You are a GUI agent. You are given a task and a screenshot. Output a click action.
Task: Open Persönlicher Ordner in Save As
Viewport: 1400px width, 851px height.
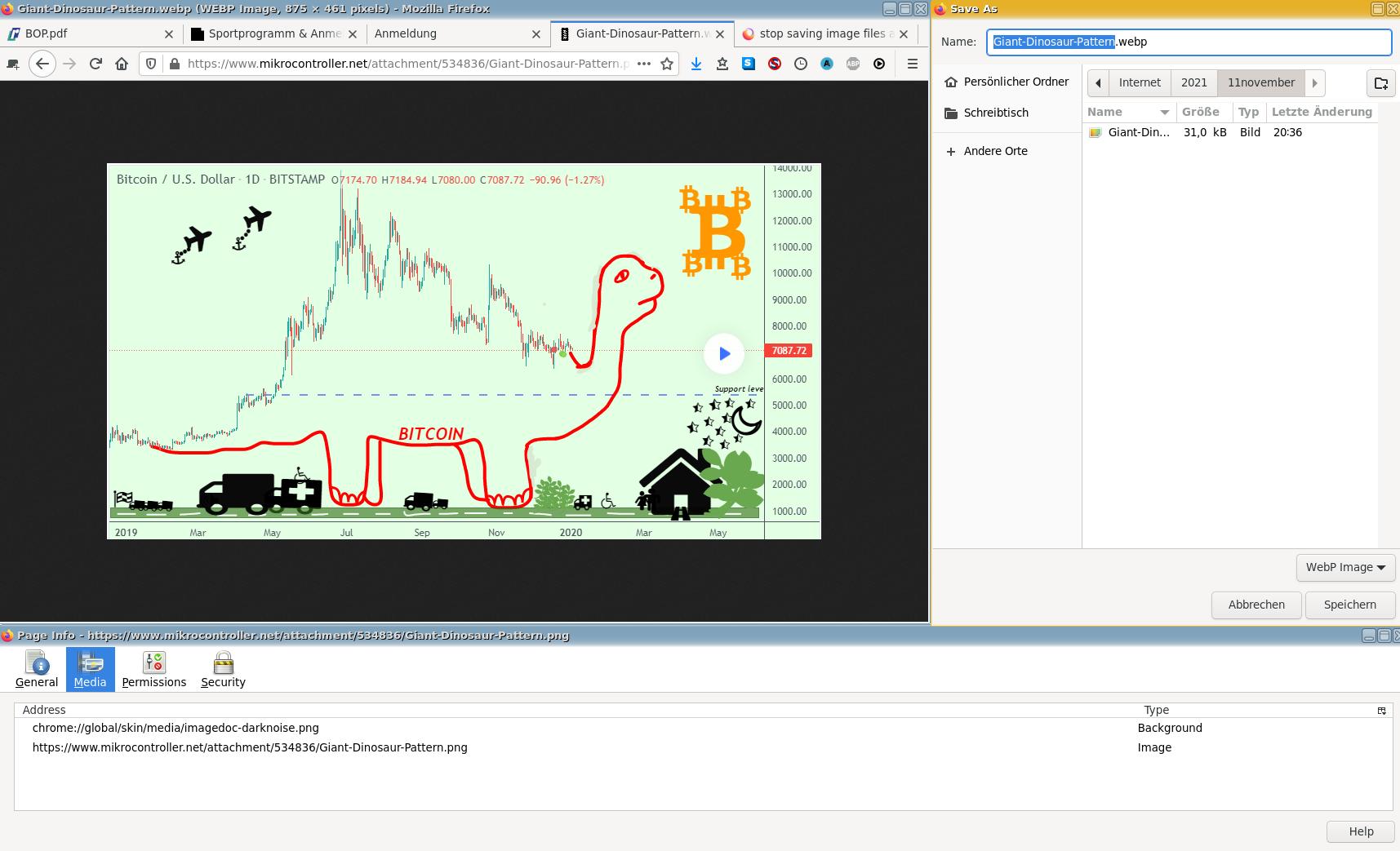pos(1007,82)
